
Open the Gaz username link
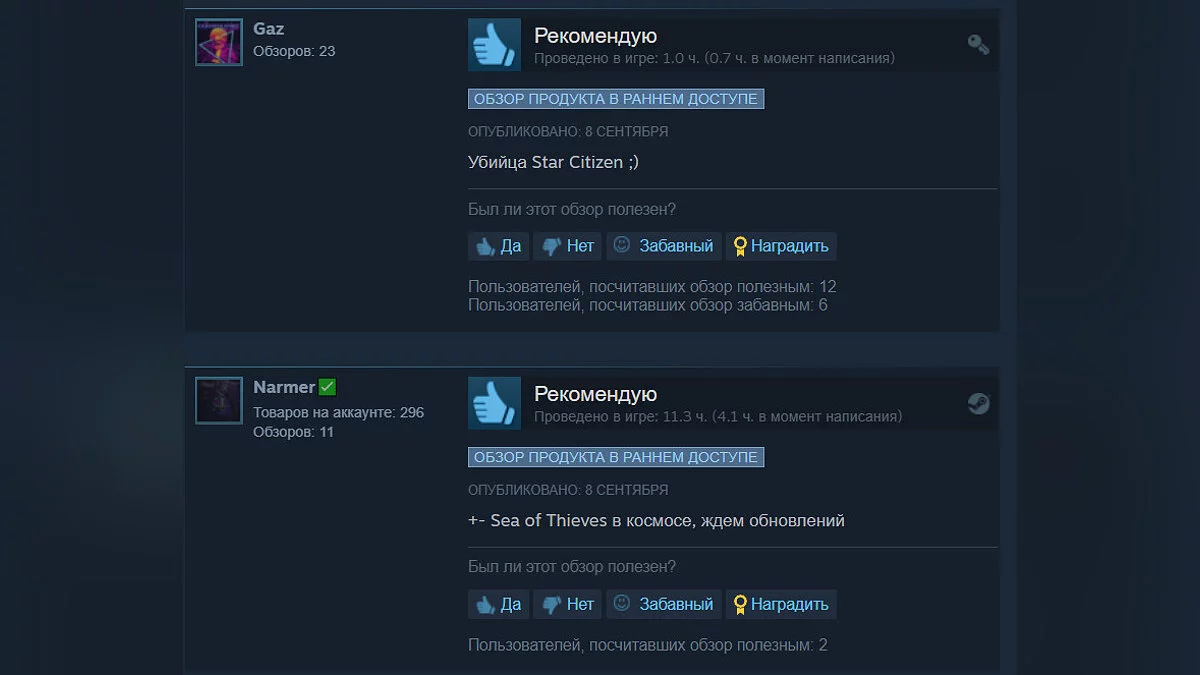pos(269,29)
